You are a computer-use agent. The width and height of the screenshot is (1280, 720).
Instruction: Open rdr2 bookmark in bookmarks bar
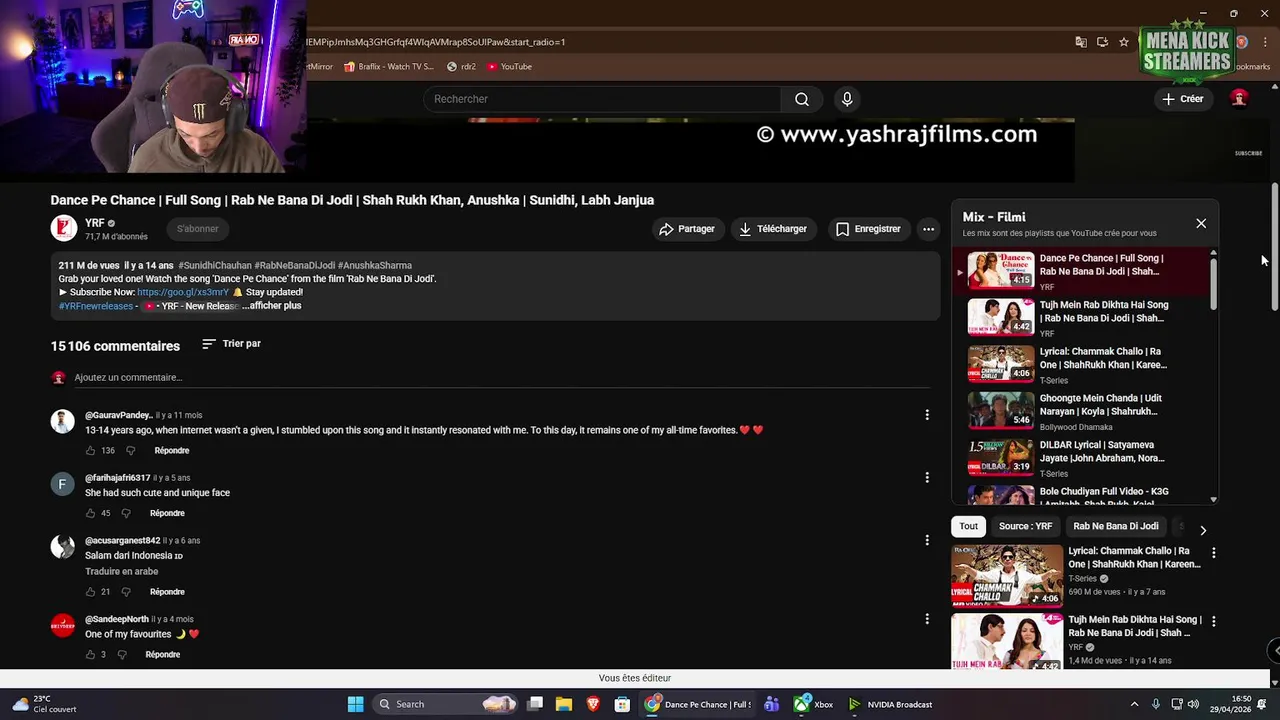coord(461,67)
